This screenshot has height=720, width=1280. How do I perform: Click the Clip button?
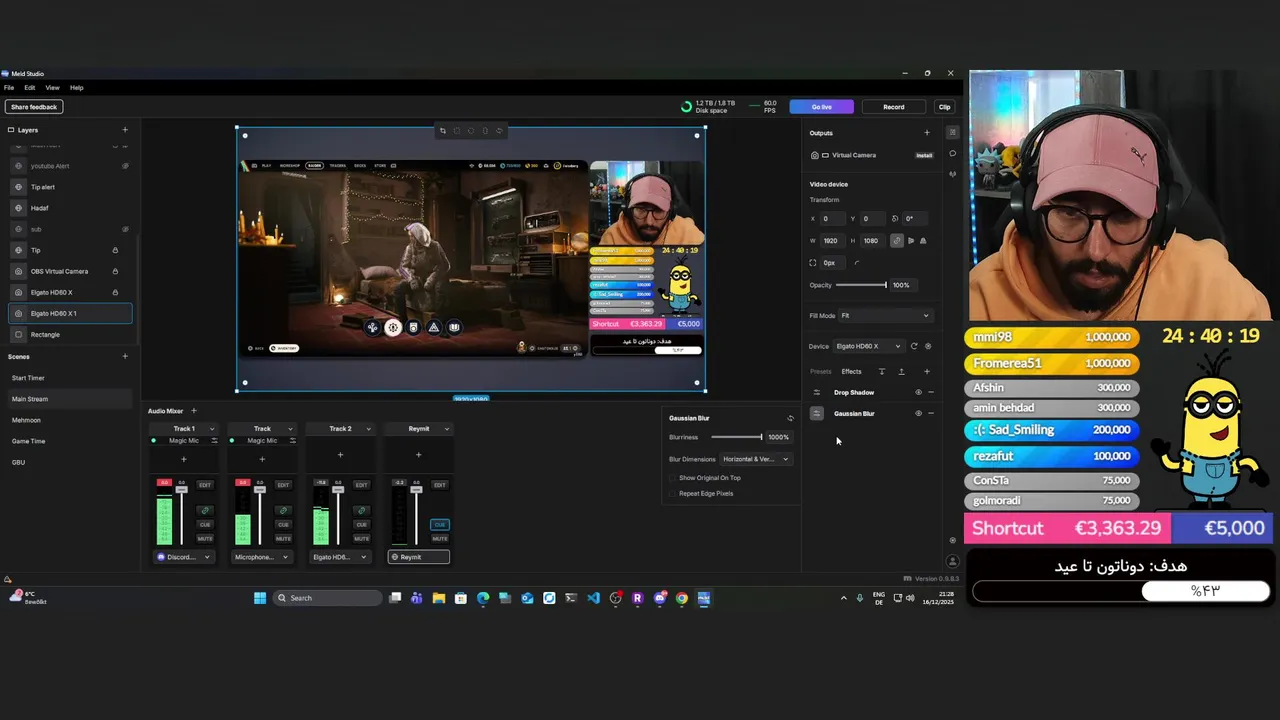pyautogui.click(x=944, y=107)
